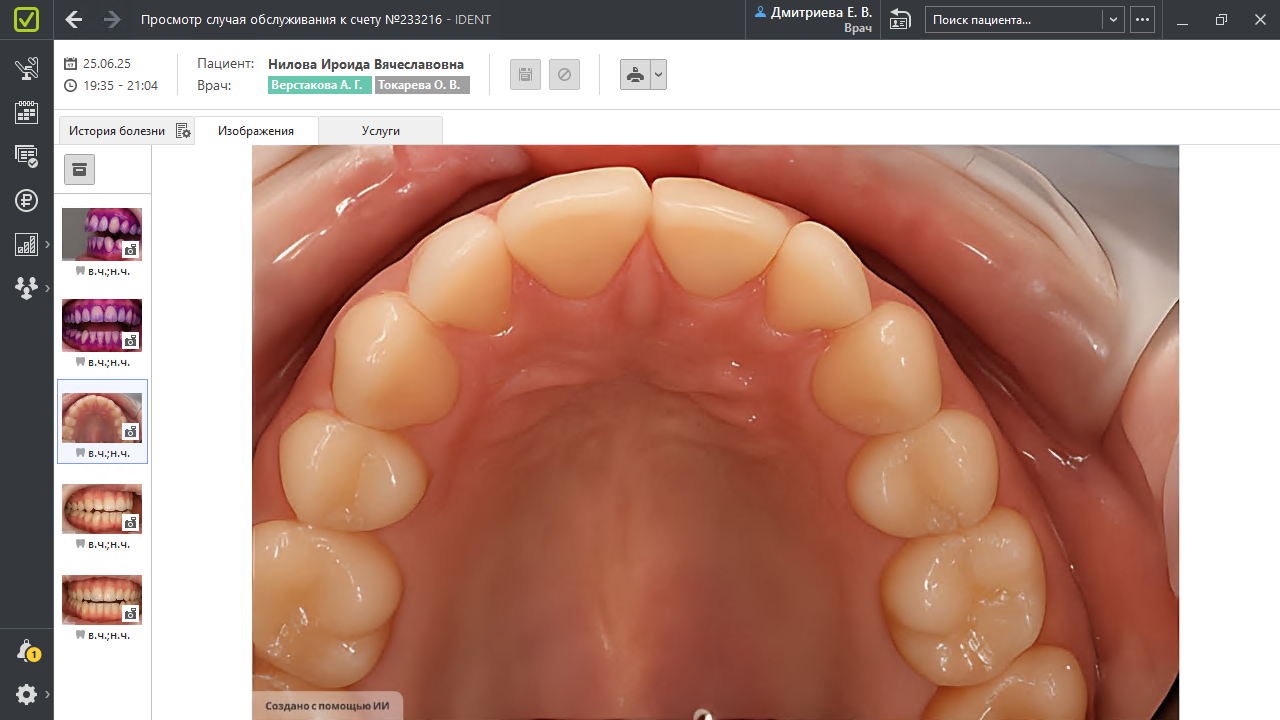Open the three-dots more options menu
Screen dimensions: 1280x720
point(1142,20)
